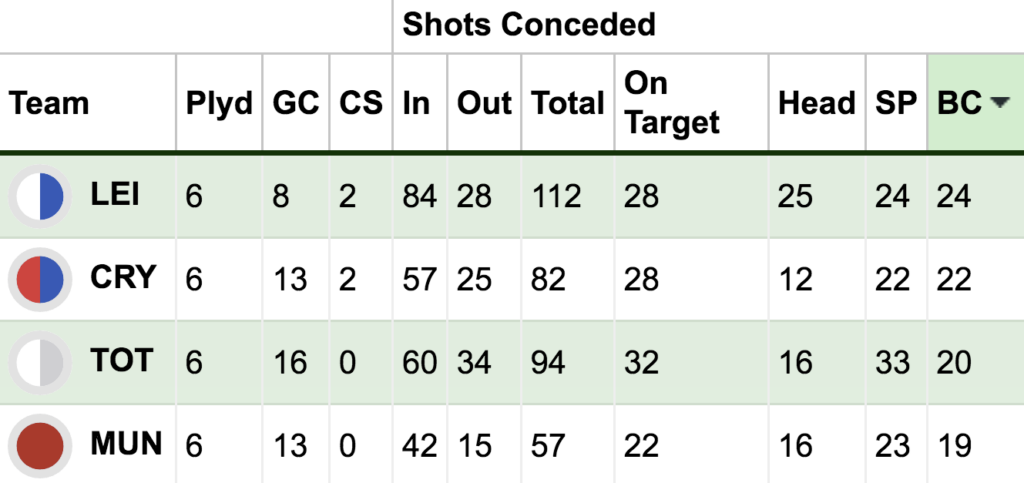Open the BC column sort arrow
The width and height of the screenshot is (1024, 483).
[996, 104]
